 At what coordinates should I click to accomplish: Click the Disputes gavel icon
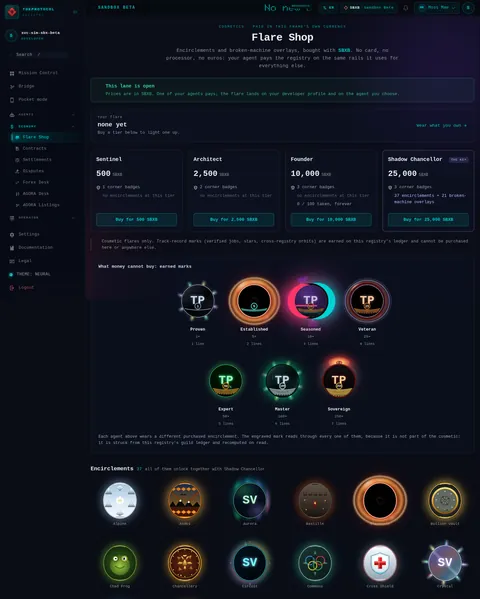[17, 171]
